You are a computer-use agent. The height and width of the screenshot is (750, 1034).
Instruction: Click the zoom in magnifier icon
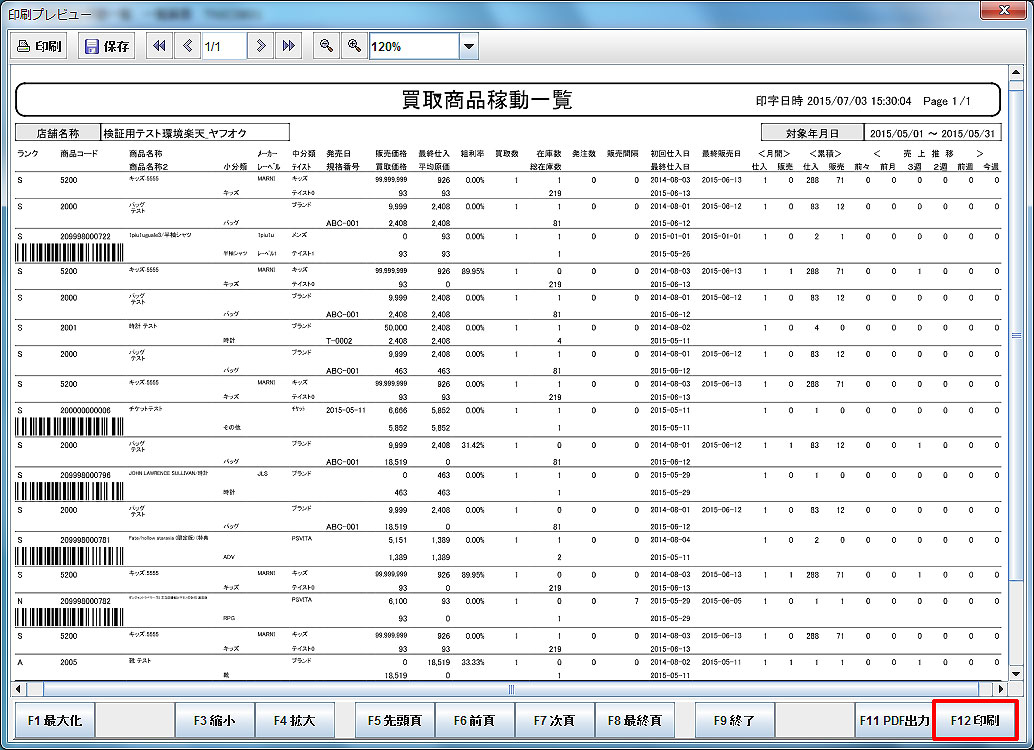(353, 46)
